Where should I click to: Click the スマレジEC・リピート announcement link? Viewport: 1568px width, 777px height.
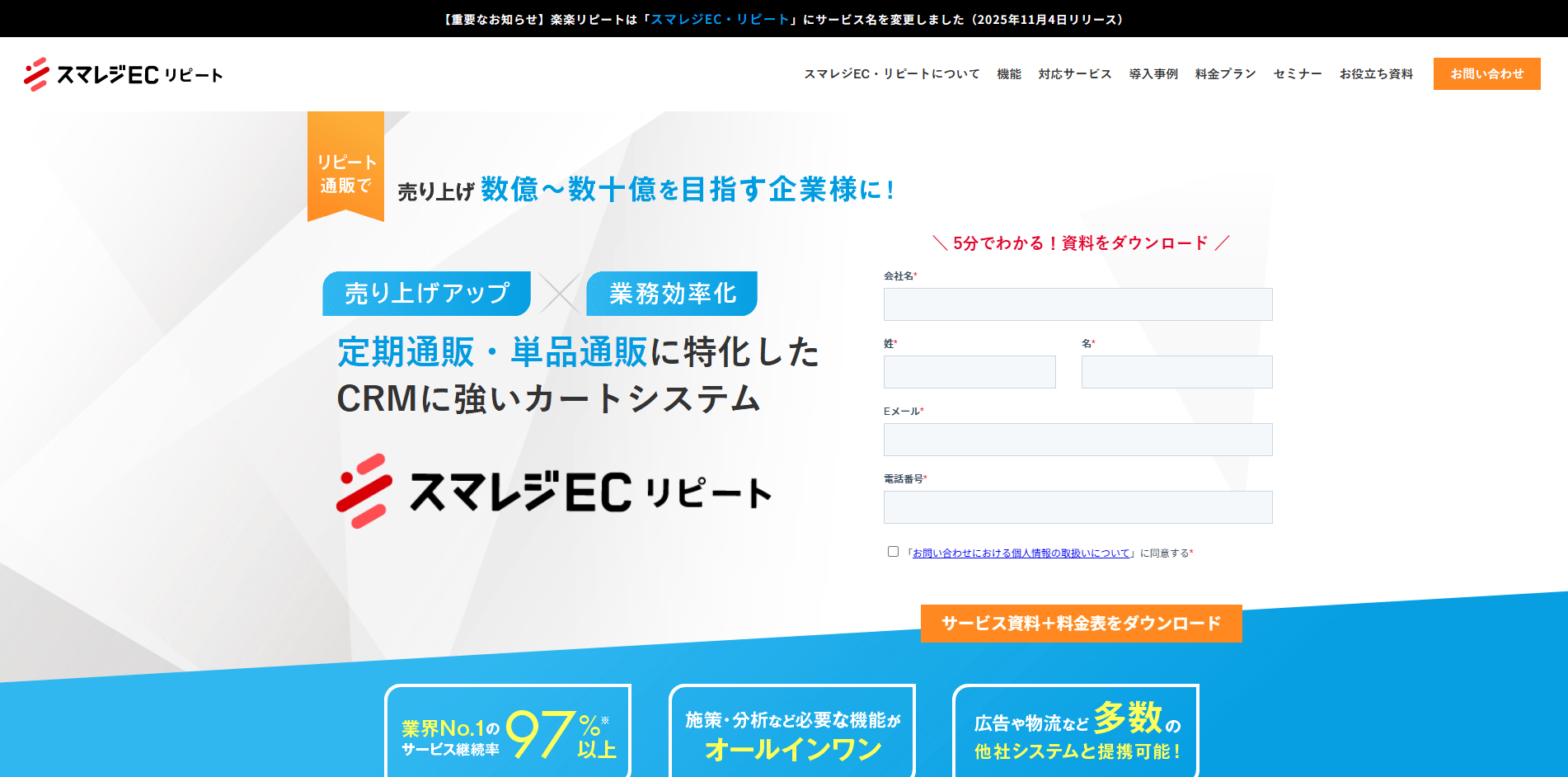tap(720, 19)
